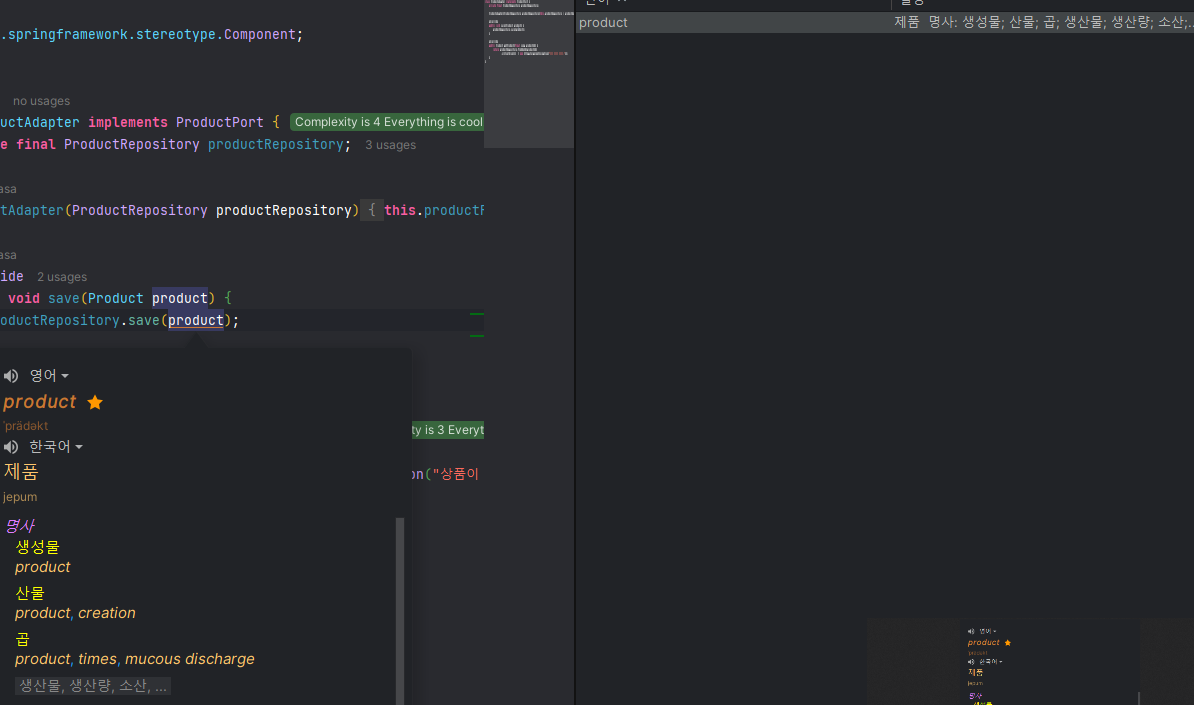This screenshot has width=1194, height=705.
Task: Click the '2 usages' inlay hint
Action: click(x=62, y=277)
